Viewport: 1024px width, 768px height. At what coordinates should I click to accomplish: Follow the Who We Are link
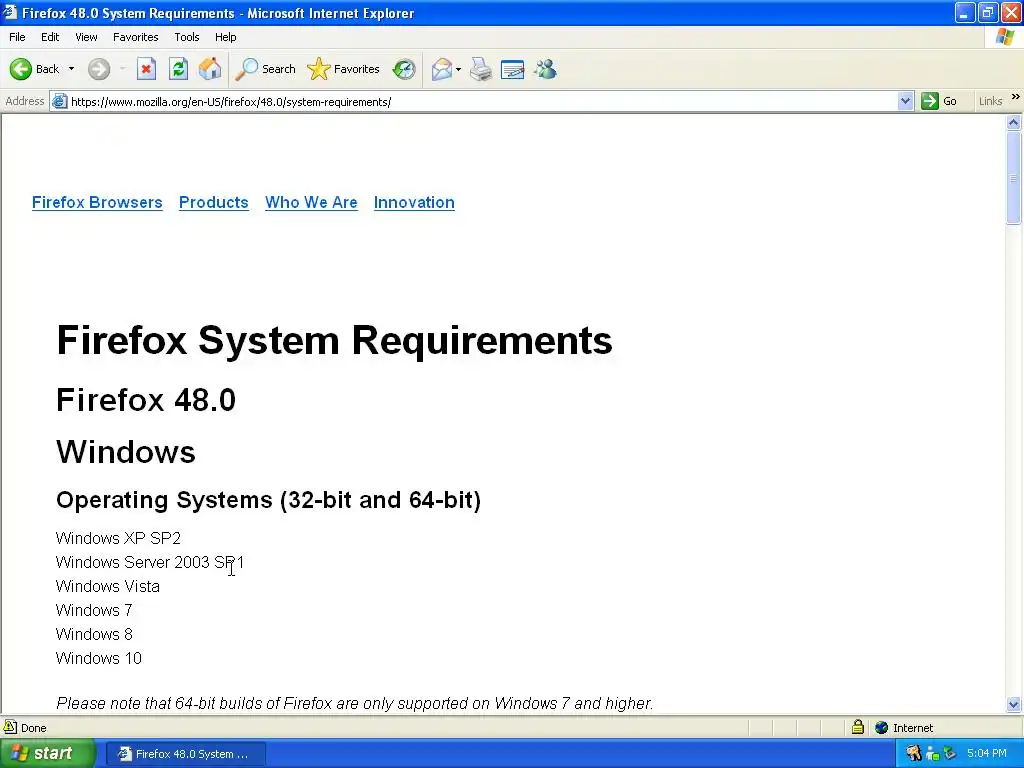(x=311, y=202)
